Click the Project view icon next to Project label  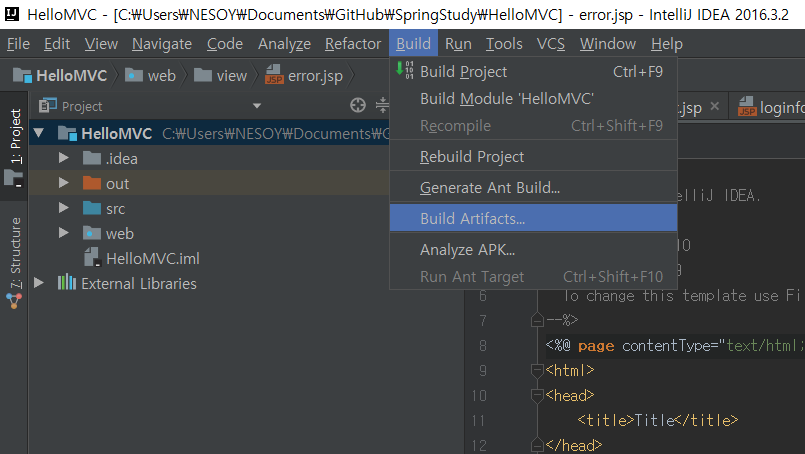(48, 105)
